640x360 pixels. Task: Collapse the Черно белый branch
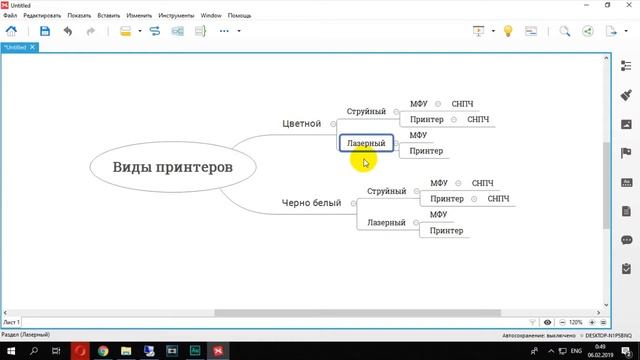tap(353, 203)
